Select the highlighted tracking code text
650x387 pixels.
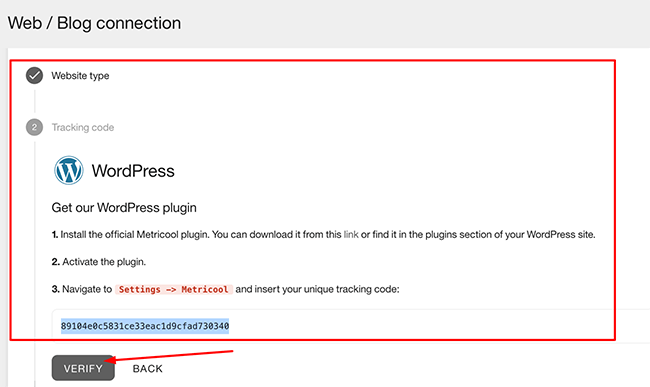[x=145, y=326]
